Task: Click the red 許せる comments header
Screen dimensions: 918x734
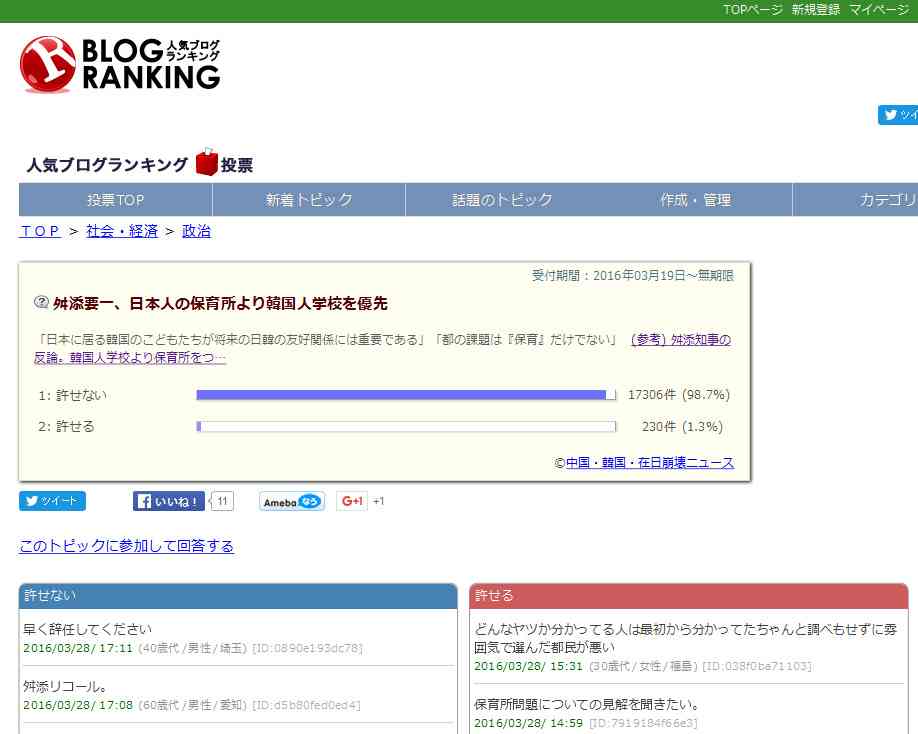Action: pyautogui.click(x=689, y=596)
